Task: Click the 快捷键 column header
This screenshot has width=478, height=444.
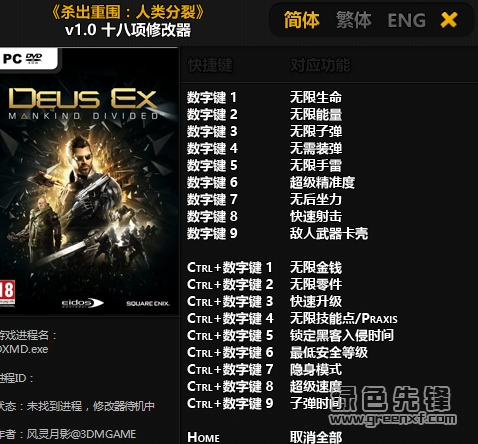Action: [x=210, y=65]
